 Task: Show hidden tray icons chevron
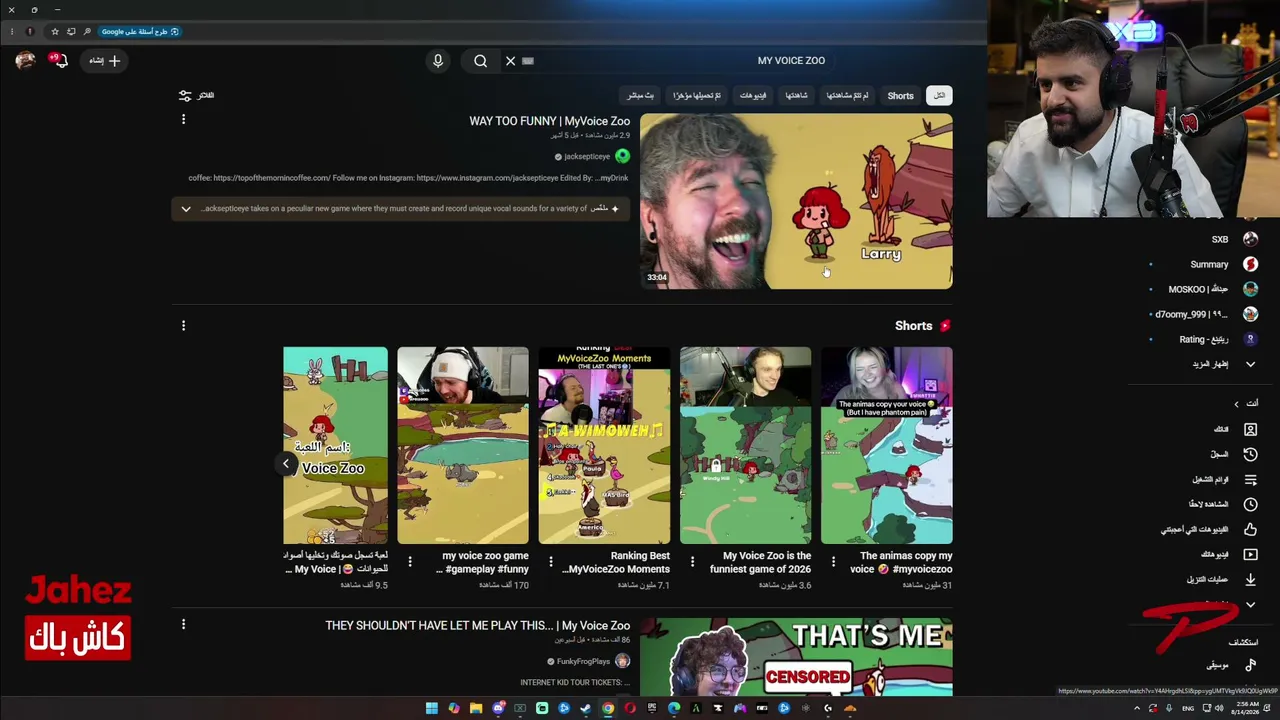coord(1137,709)
